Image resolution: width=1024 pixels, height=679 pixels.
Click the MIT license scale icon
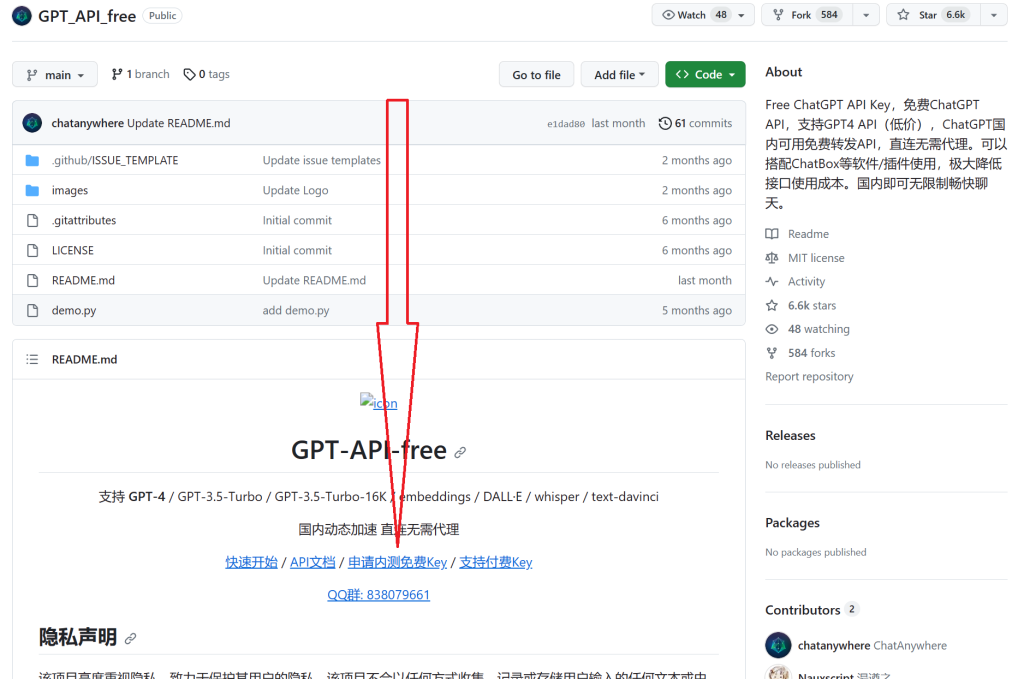(772, 258)
